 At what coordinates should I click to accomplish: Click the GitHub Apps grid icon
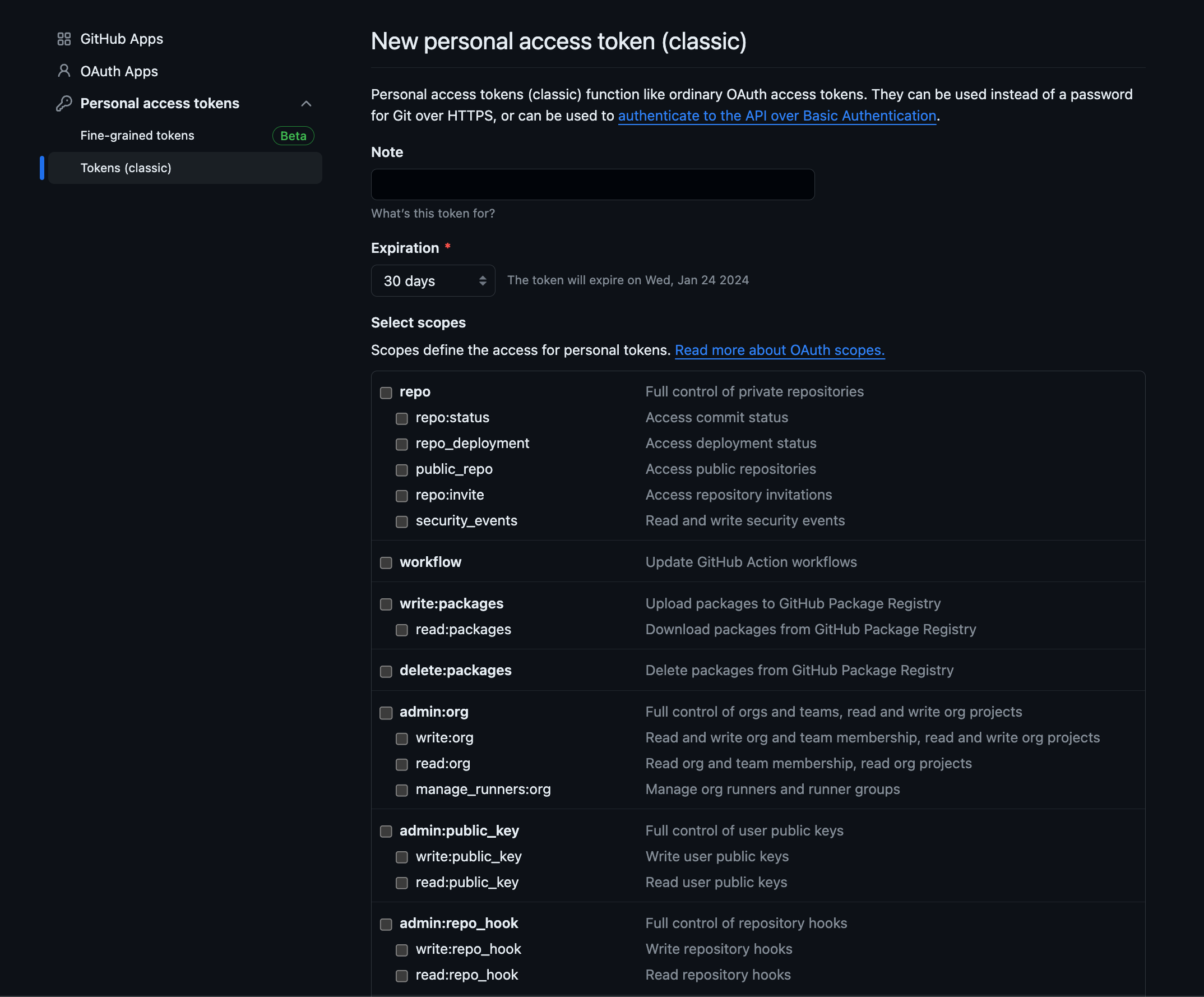[64, 39]
